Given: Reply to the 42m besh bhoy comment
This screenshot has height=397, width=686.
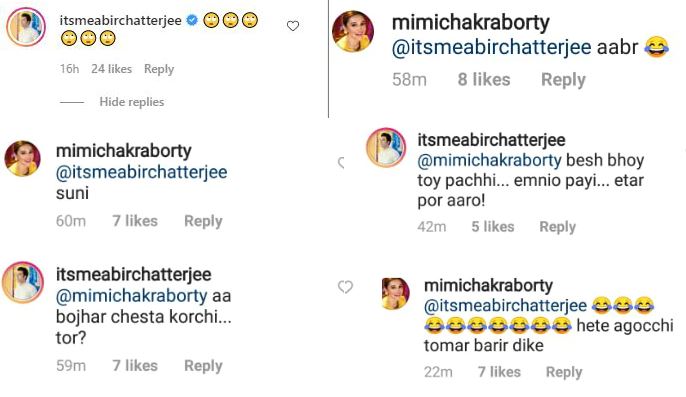Looking at the screenshot, I should 557,227.
